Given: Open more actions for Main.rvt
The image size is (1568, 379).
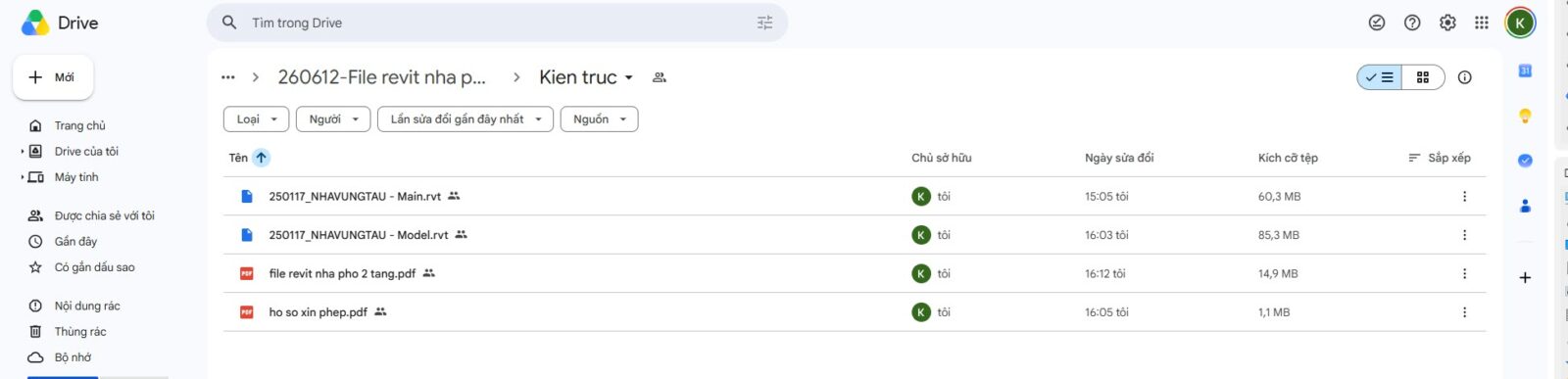Looking at the screenshot, I should coord(1465,197).
